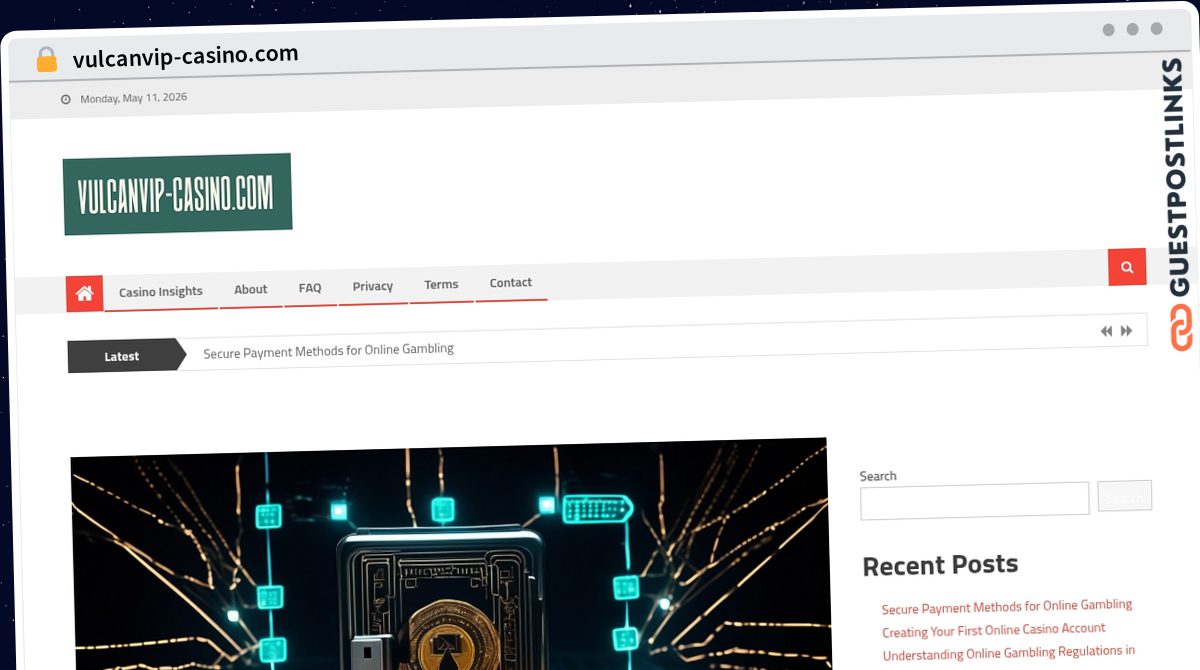
Task: Open the red search icon button
Action: coord(1127,267)
